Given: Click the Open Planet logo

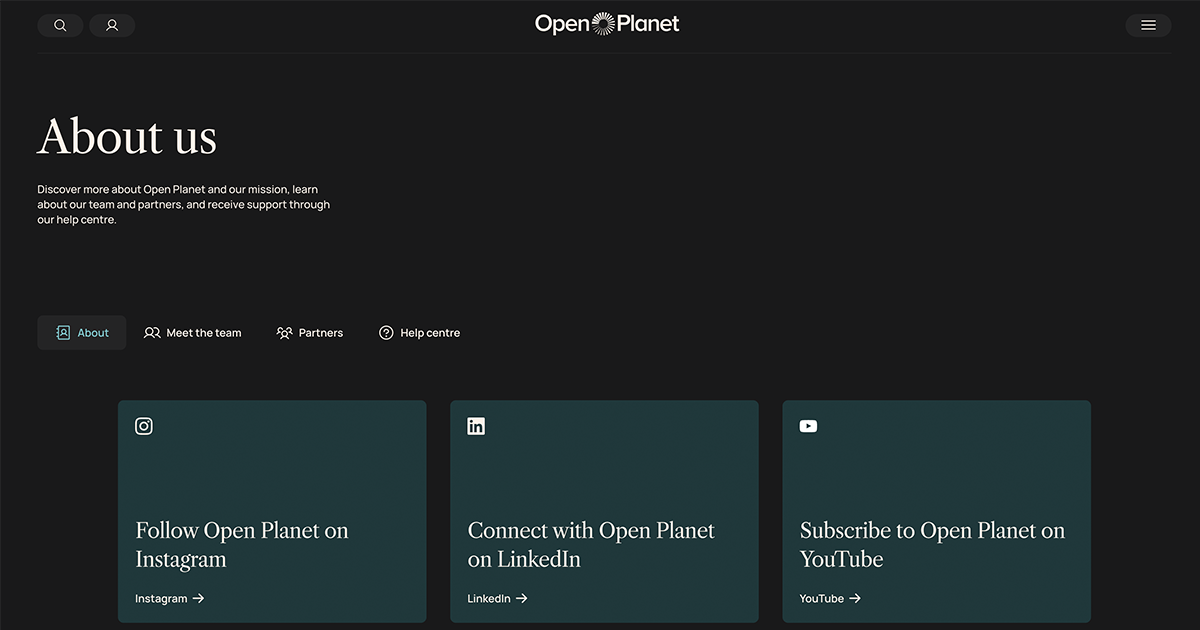Looking at the screenshot, I should click(x=606, y=22).
